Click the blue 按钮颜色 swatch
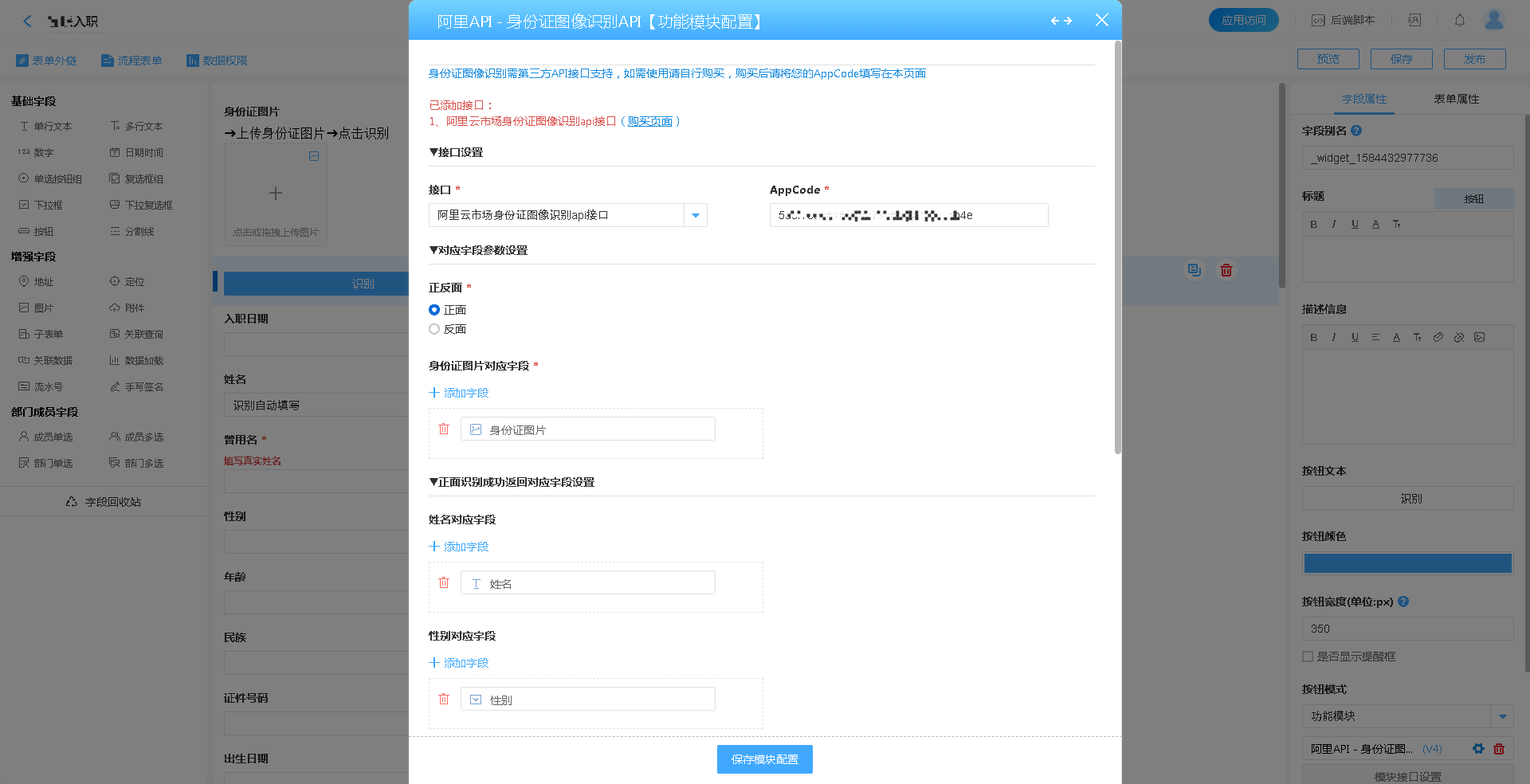This screenshot has height=784, width=1530. pyautogui.click(x=1407, y=563)
